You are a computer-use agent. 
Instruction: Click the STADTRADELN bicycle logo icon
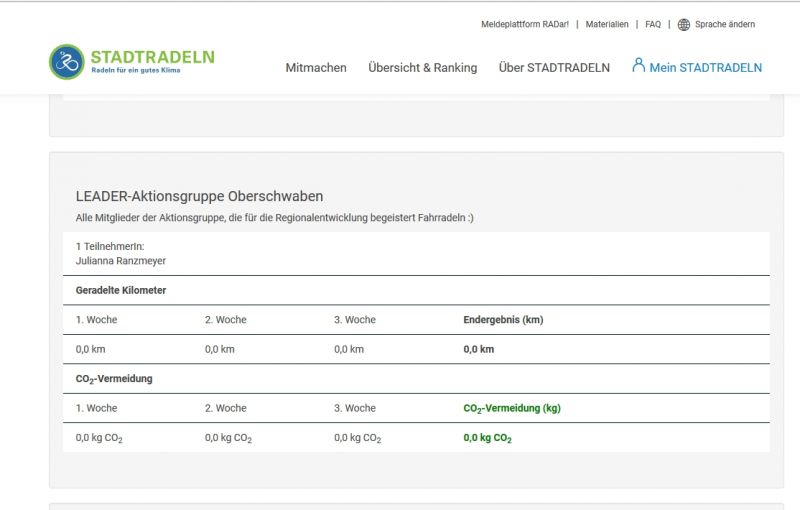(x=67, y=62)
